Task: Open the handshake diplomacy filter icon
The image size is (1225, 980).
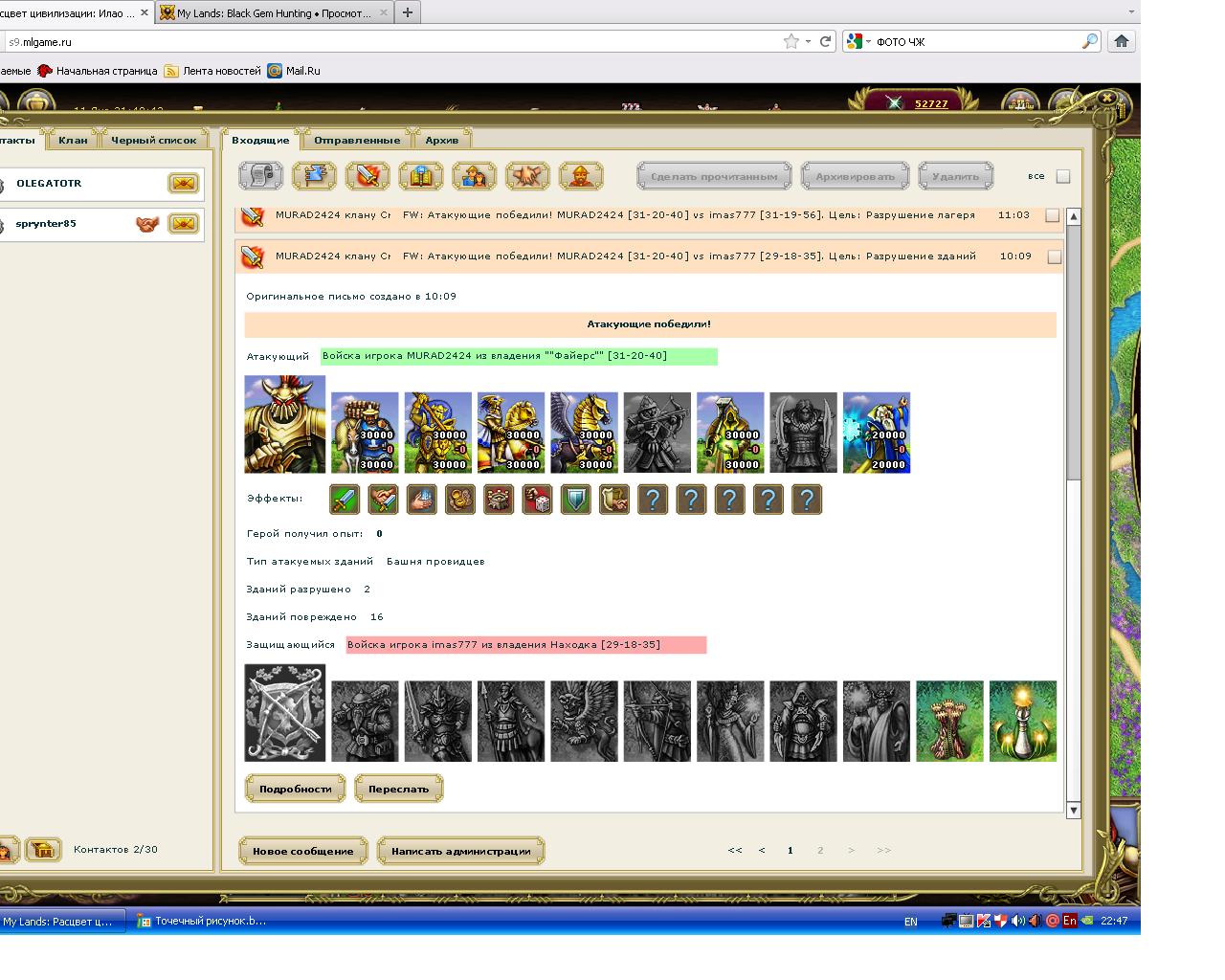Action: coord(527,176)
